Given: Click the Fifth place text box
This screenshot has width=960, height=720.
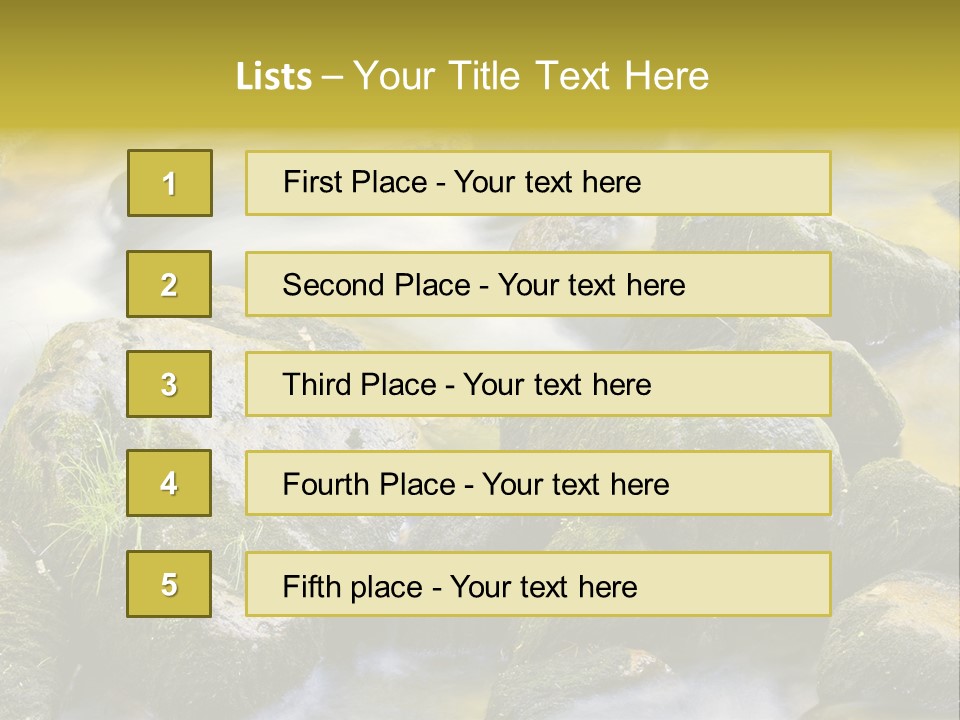Looking at the screenshot, I should [538, 584].
